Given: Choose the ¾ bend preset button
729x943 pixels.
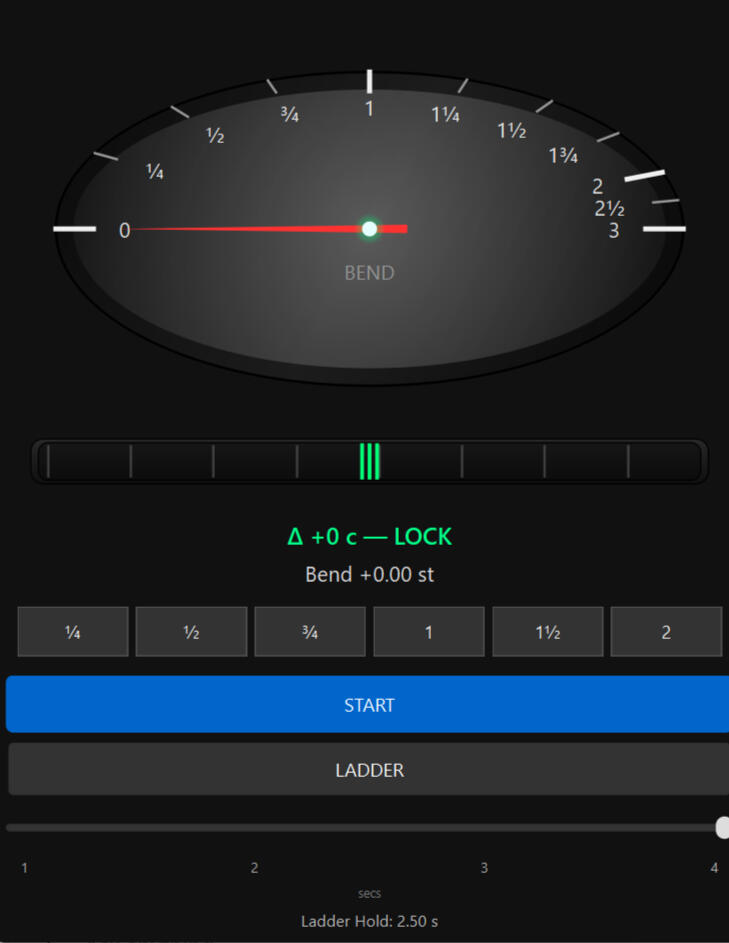Looking at the screenshot, I should coord(310,632).
